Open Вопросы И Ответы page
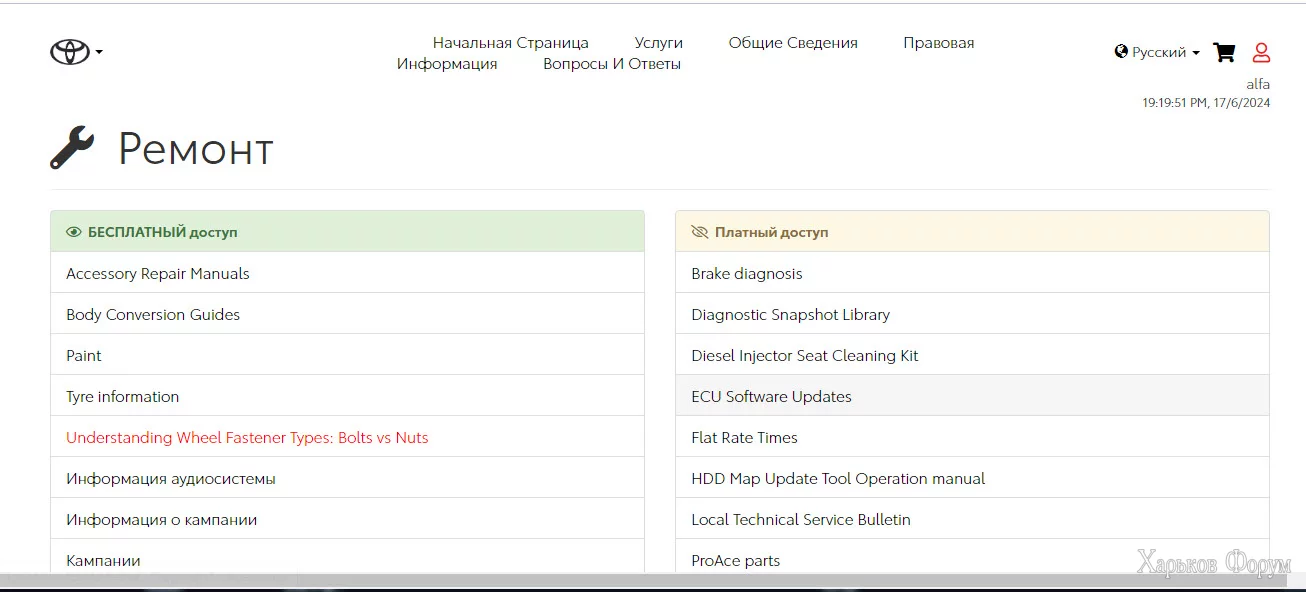 click(x=612, y=64)
